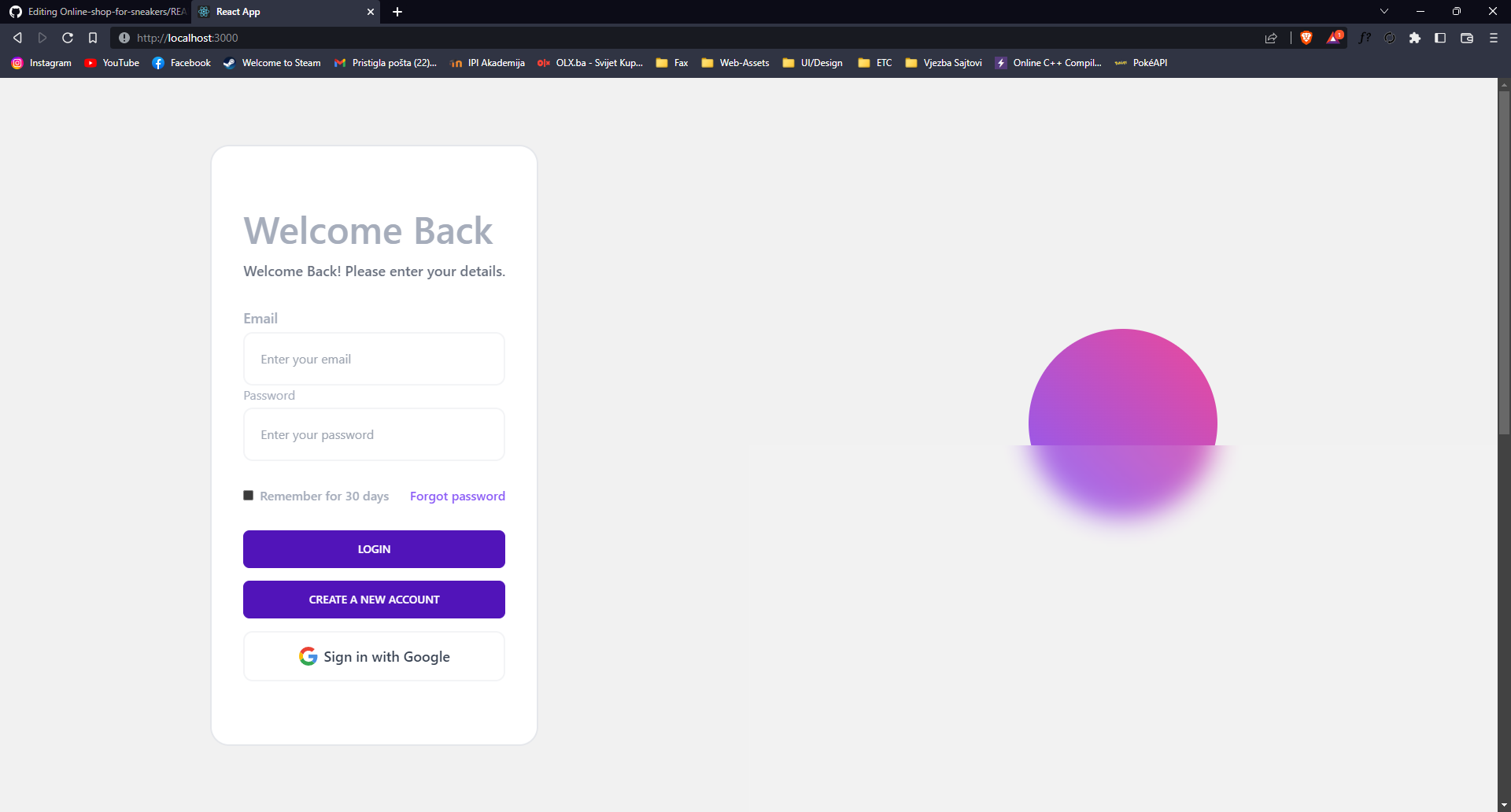Close the React App tab
This screenshot has height=812, width=1511.
pos(371,12)
